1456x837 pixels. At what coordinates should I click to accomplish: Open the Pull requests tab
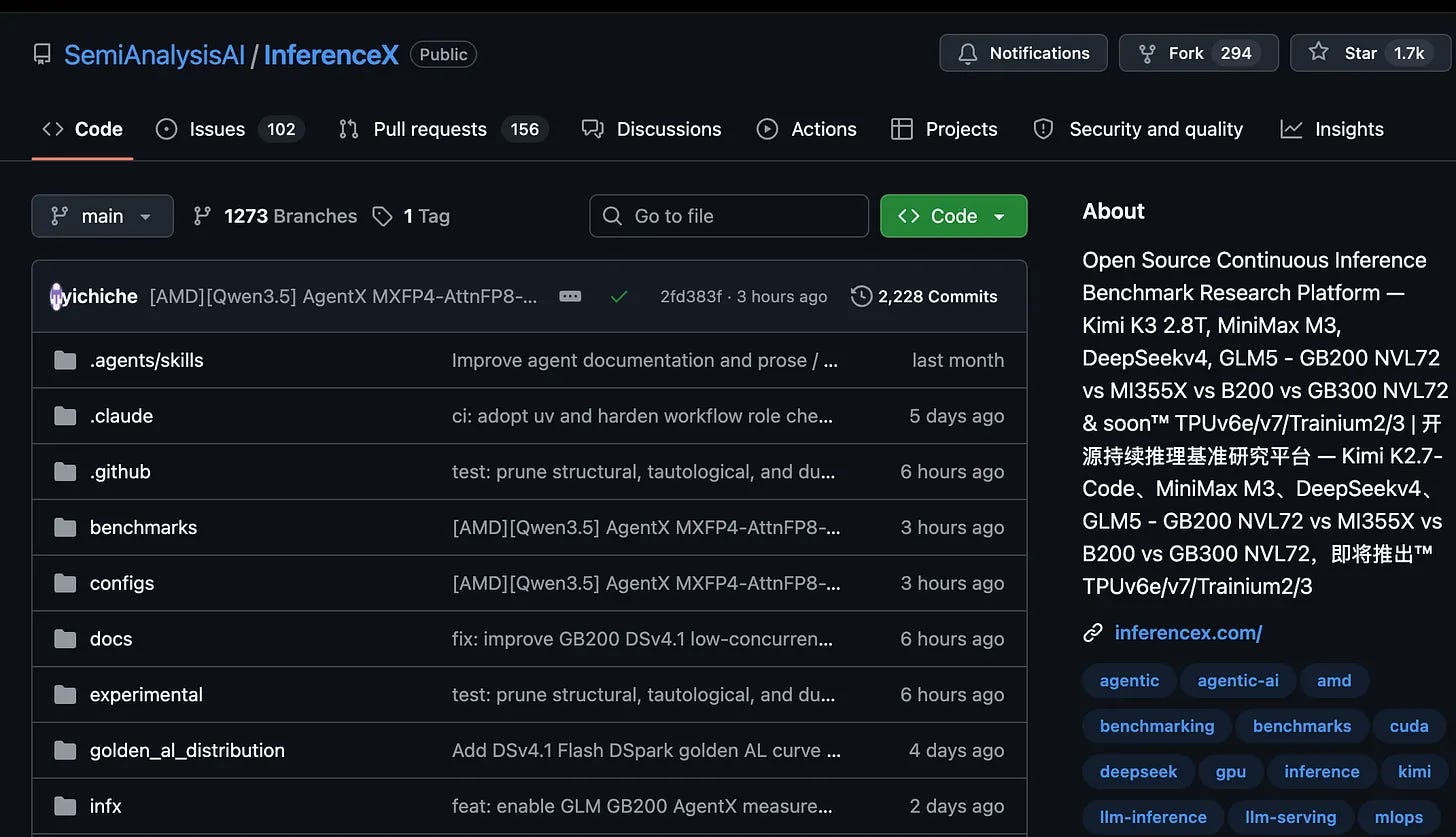[443, 129]
